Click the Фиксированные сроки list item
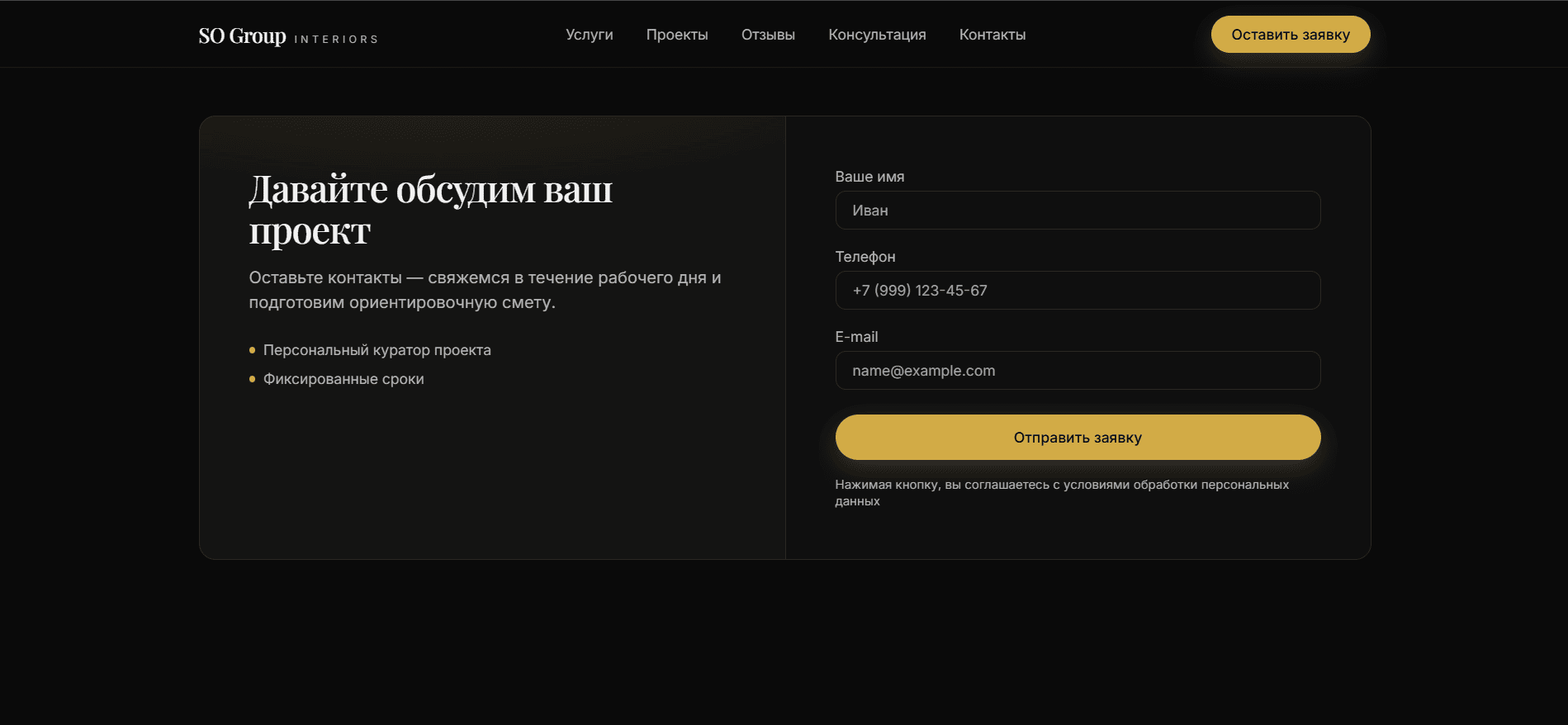This screenshot has width=1568, height=725. [x=343, y=379]
